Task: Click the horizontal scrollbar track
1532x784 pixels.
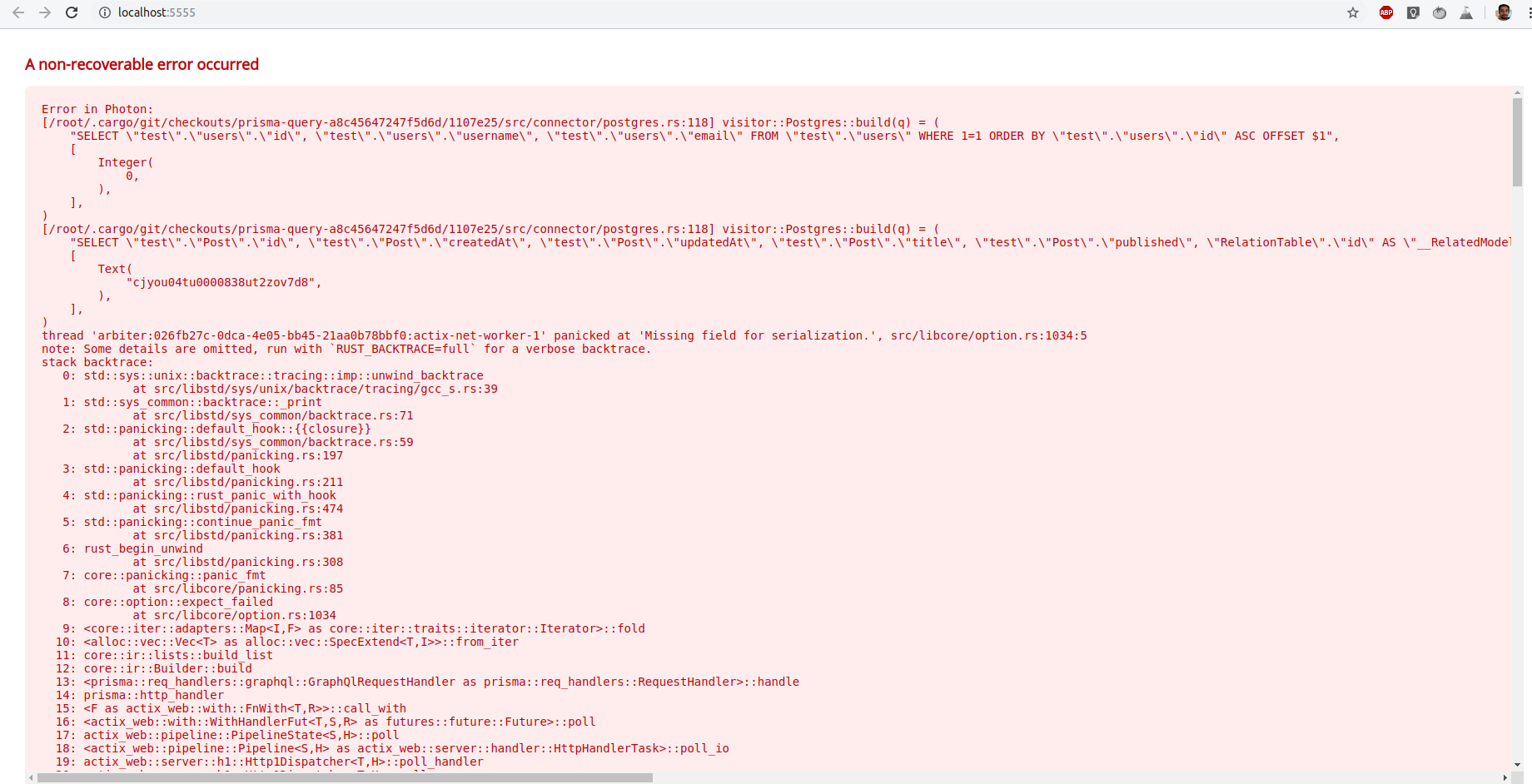Action: click(x=999, y=777)
